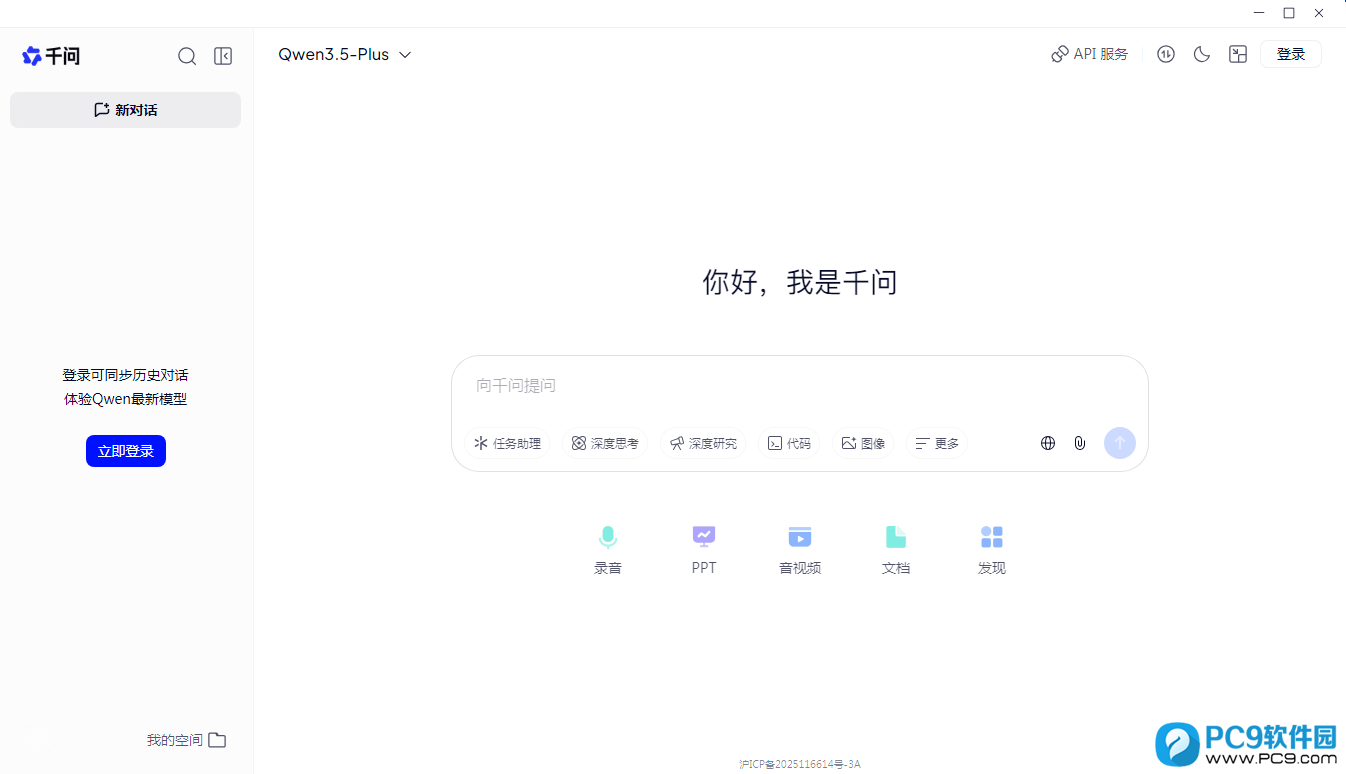The width and height of the screenshot is (1346, 774).
Task: Click the send arrow button
Action: pos(1120,442)
